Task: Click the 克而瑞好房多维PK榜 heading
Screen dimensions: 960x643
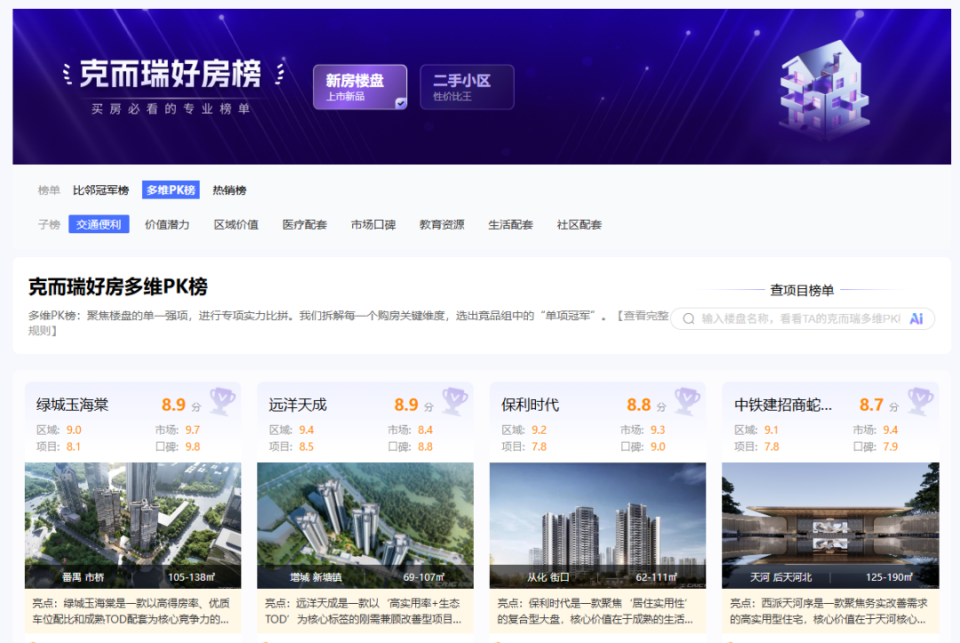Action: pos(118,287)
